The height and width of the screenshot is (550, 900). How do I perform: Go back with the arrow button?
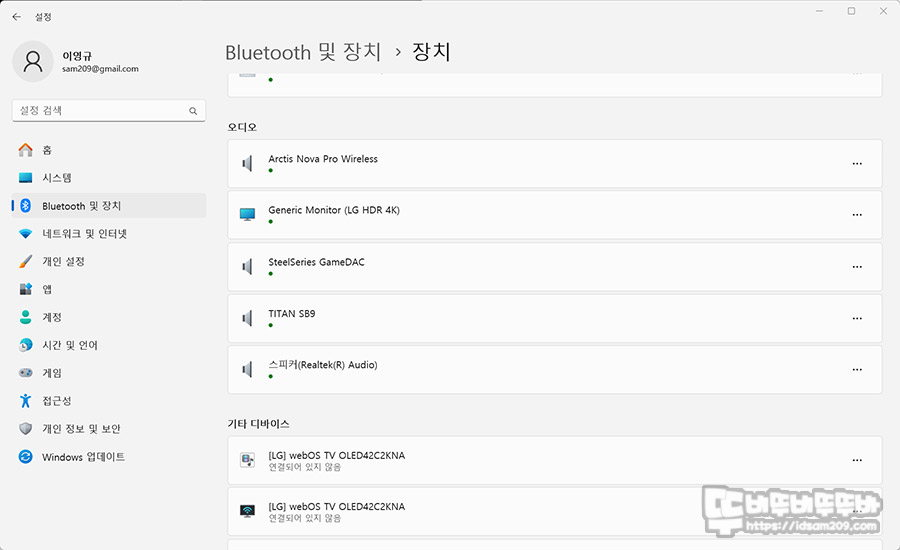[x=17, y=17]
